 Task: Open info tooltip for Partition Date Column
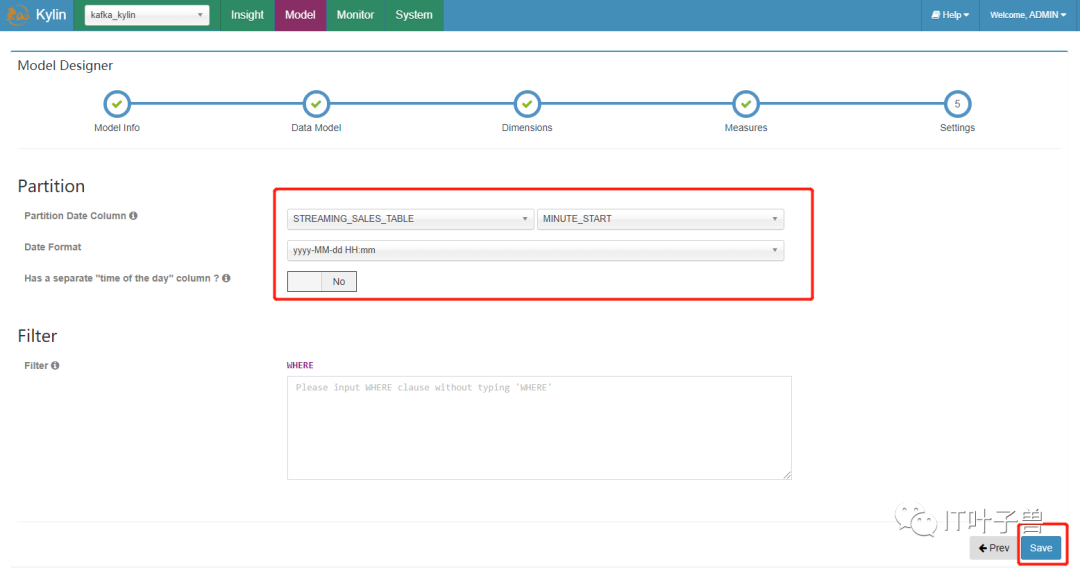coord(134,215)
